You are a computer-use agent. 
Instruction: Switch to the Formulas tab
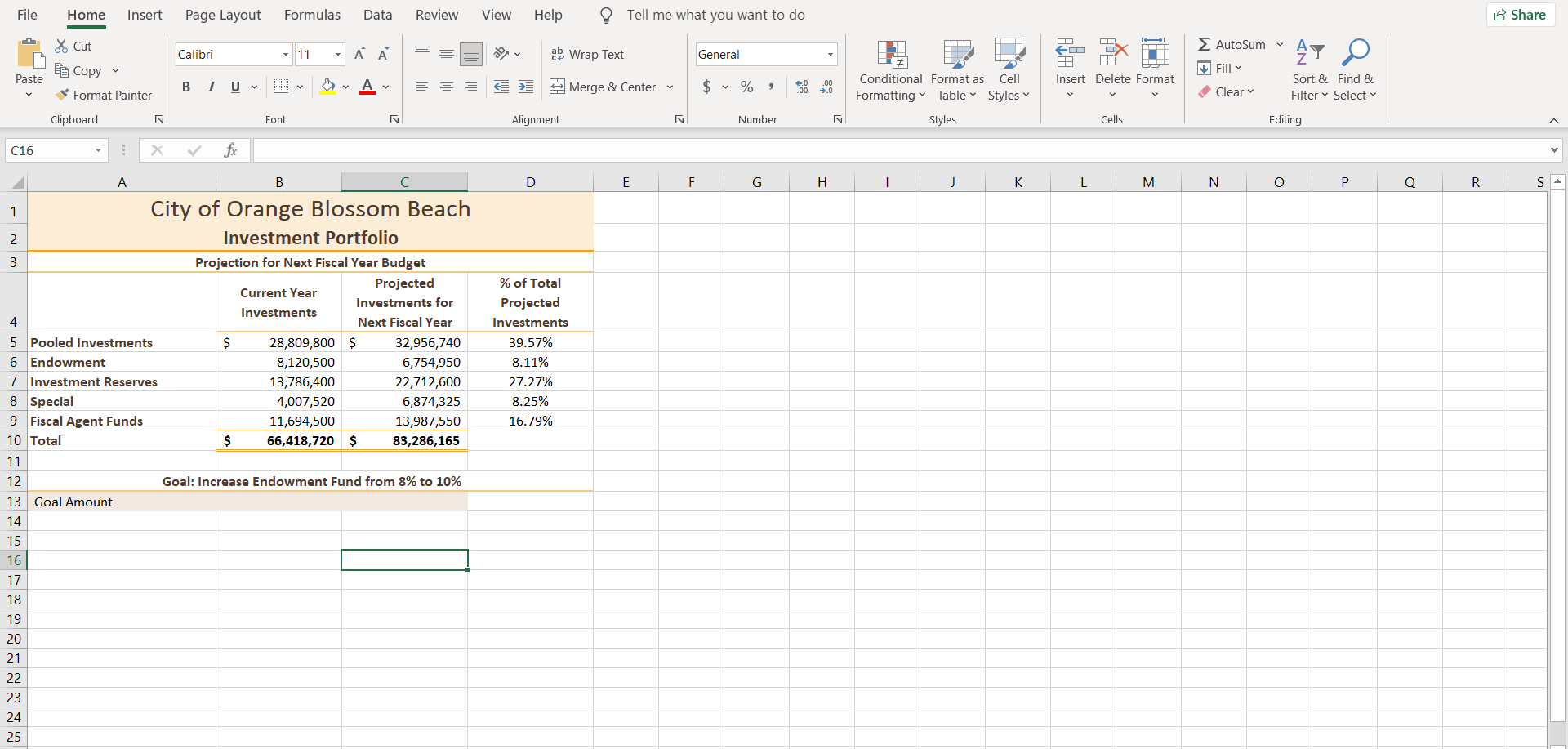click(x=312, y=15)
